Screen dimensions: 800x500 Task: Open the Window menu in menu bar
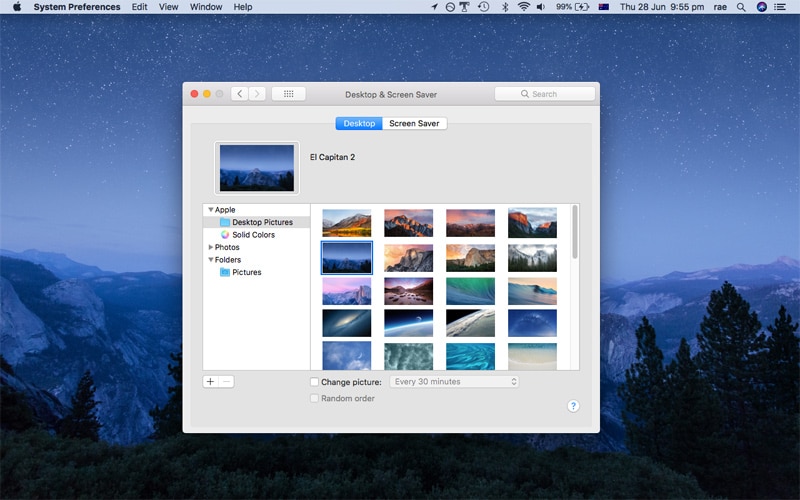pyautogui.click(x=205, y=7)
